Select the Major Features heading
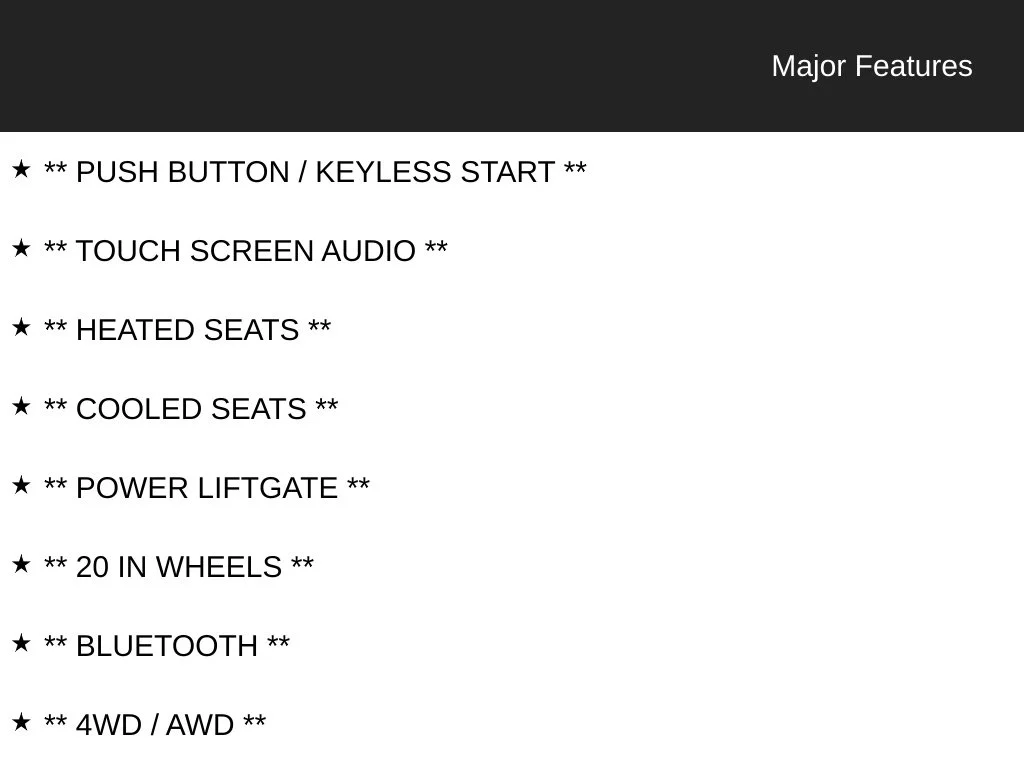Viewport: 1024px width, 768px height. pos(872,67)
